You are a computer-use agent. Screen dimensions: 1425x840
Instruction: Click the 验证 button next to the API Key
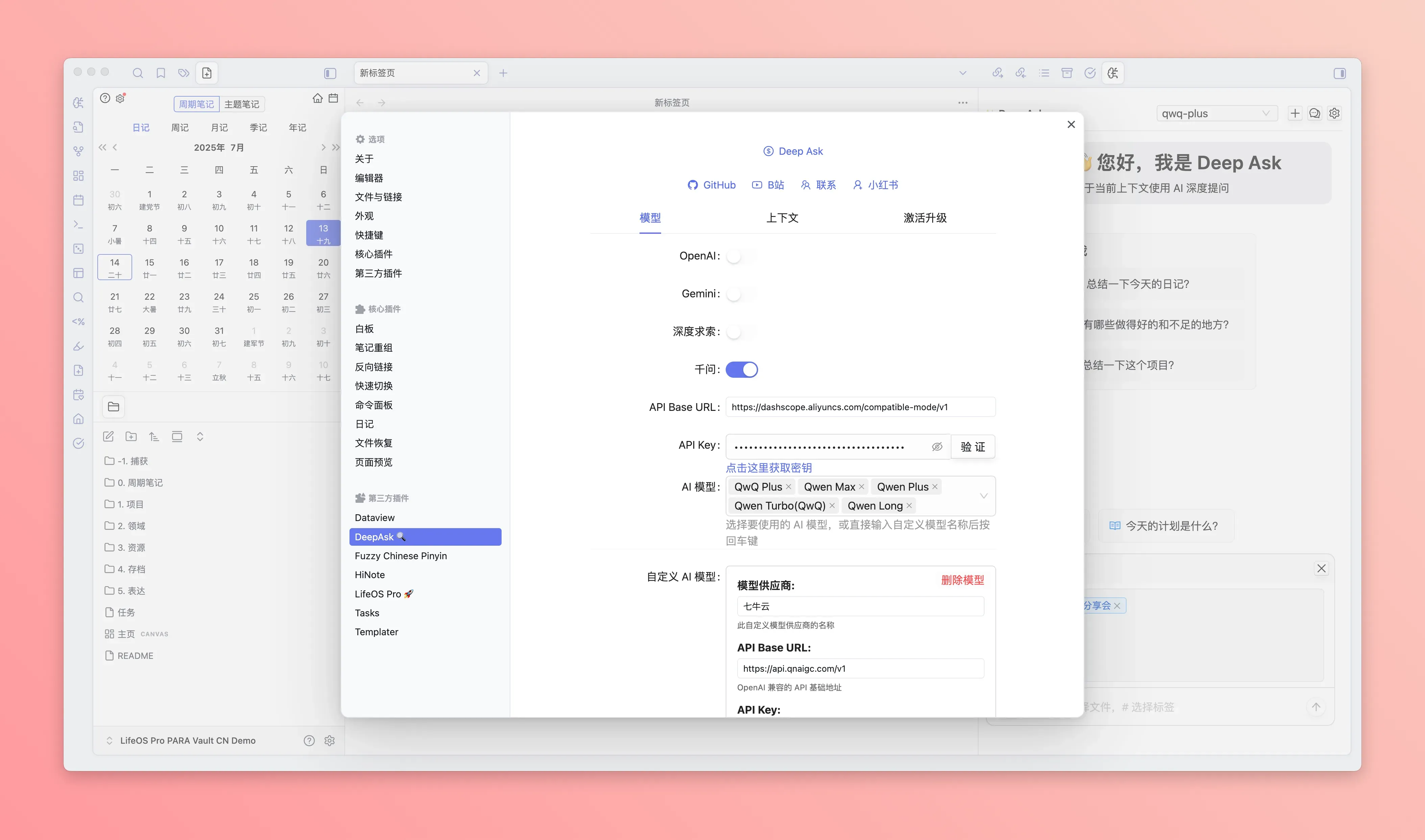tap(973, 447)
